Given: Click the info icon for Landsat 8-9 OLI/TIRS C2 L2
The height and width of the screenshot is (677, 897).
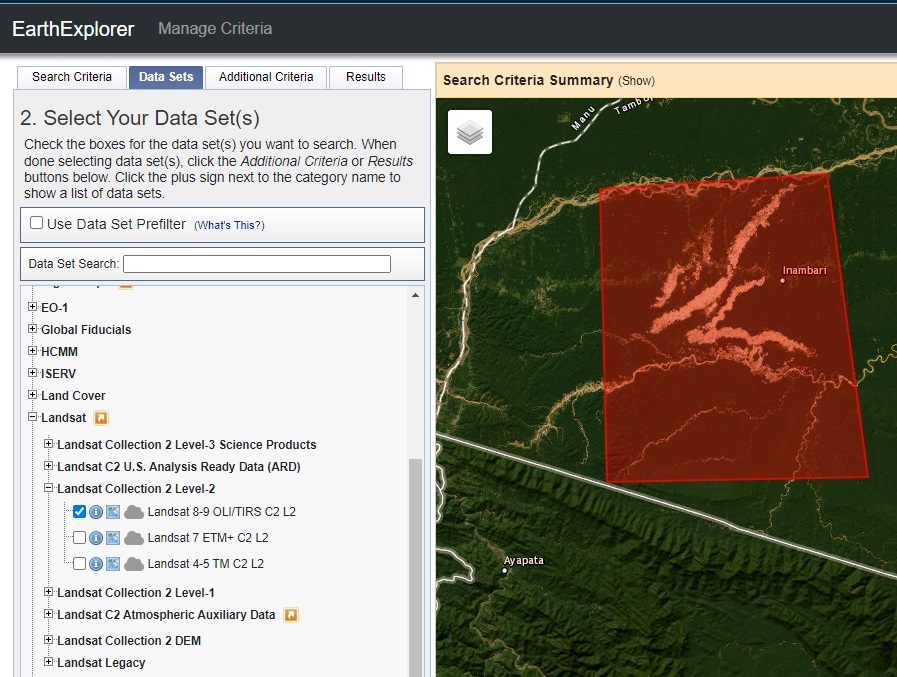Looking at the screenshot, I should click(96, 512).
